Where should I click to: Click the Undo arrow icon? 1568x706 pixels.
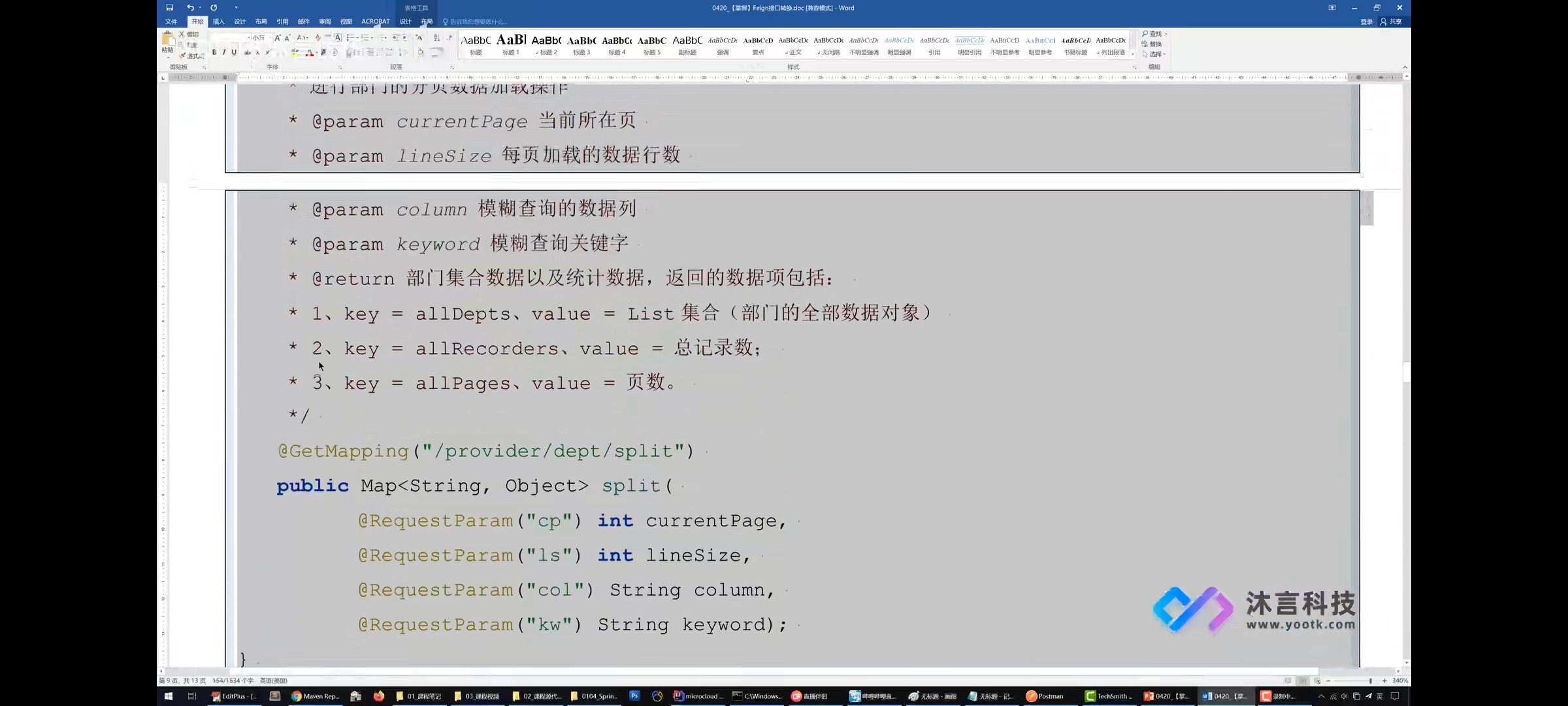point(190,8)
